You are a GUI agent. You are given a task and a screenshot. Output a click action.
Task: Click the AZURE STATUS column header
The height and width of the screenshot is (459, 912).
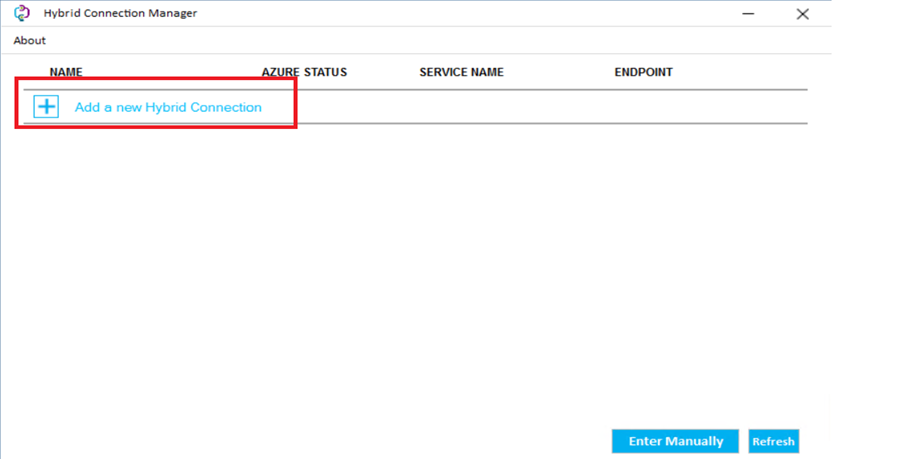(304, 72)
